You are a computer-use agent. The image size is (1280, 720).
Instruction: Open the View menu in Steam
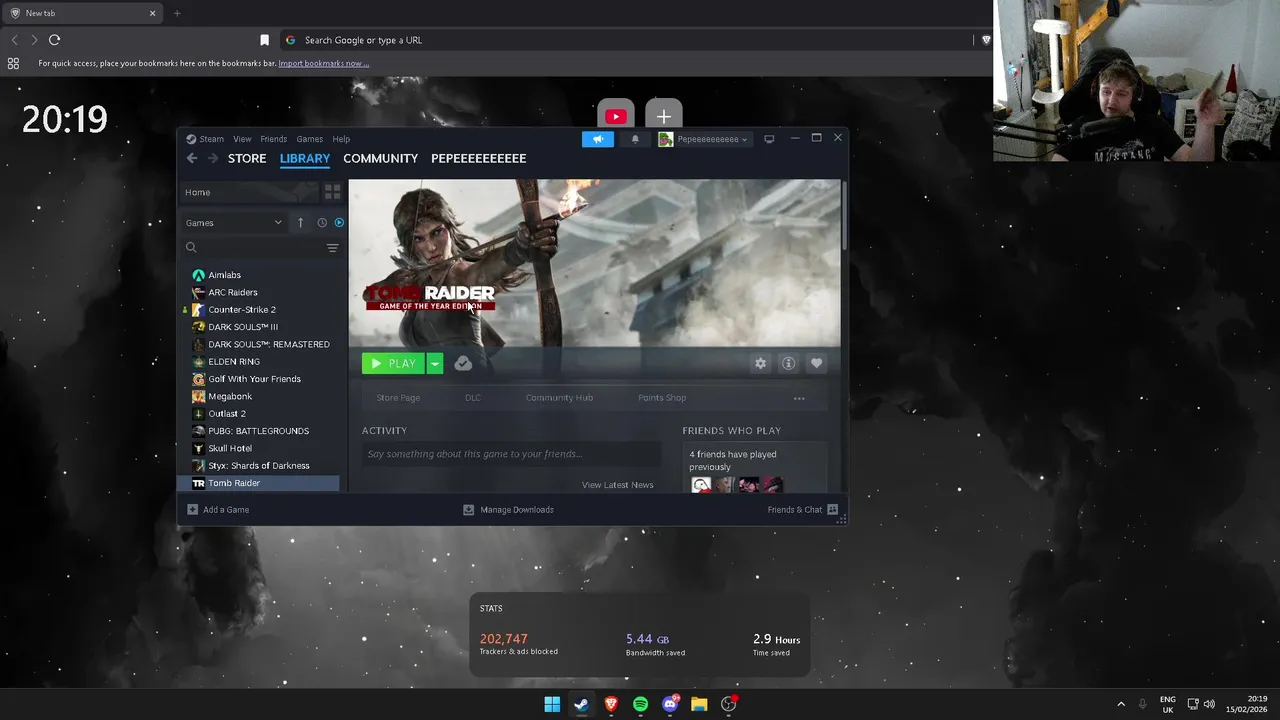pos(242,139)
